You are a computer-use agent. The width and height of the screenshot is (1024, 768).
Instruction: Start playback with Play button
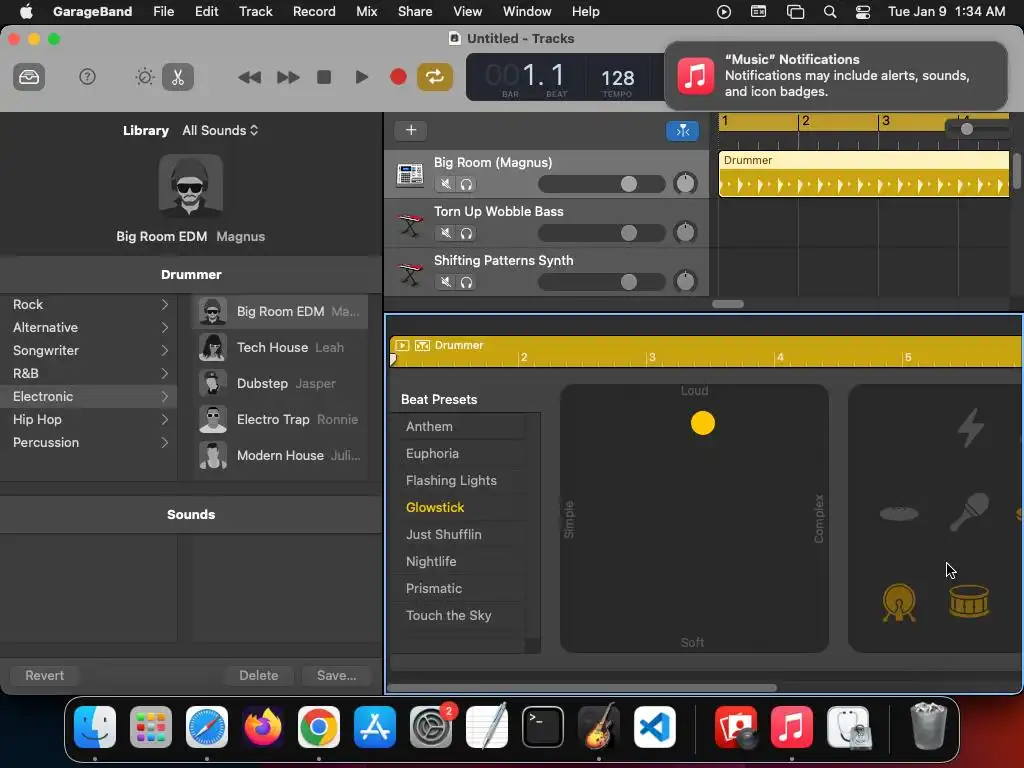coord(361,77)
